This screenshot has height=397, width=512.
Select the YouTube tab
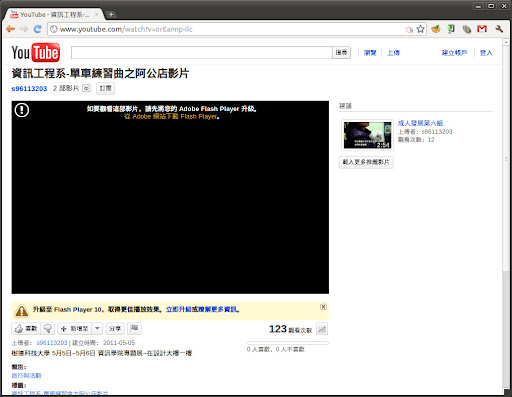(x=53, y=14)
